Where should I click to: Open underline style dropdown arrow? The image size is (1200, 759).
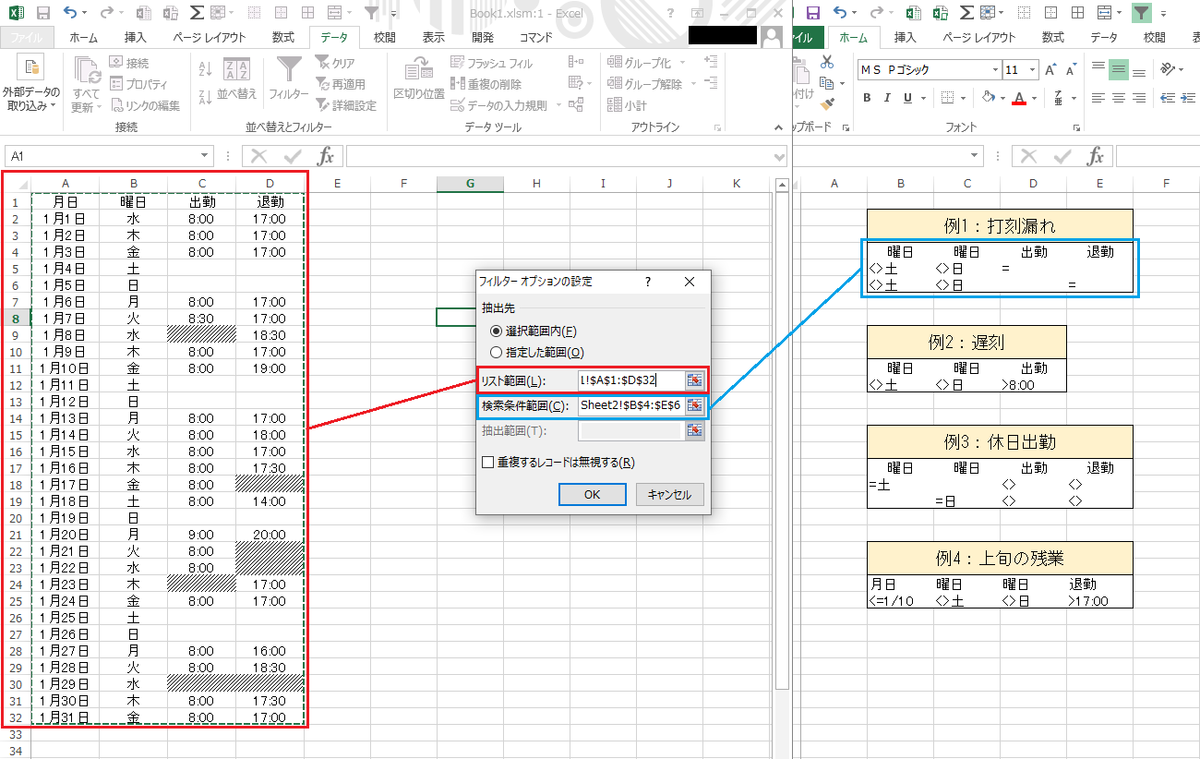pos(922,98)
